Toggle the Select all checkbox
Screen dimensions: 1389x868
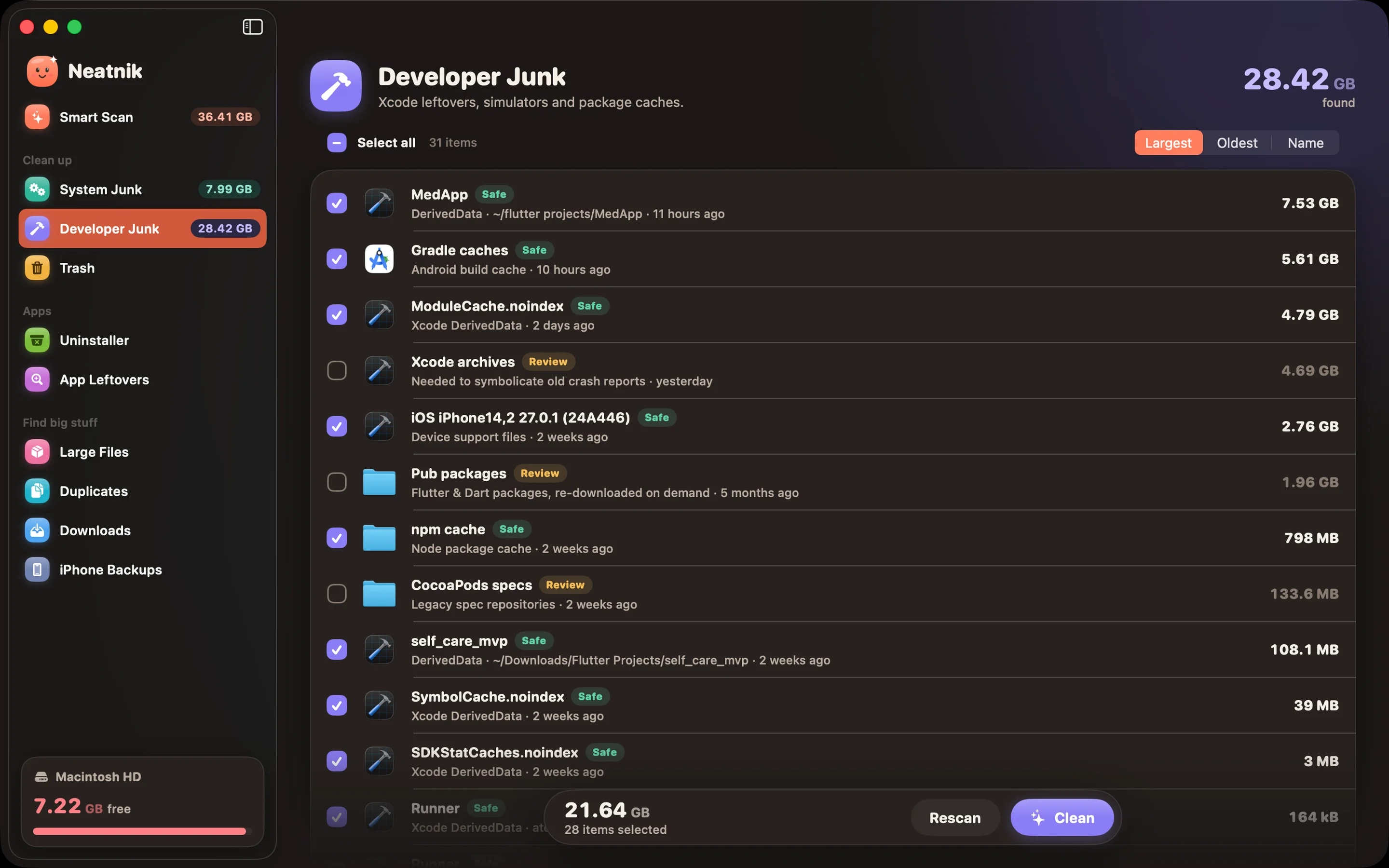point(337,142)
